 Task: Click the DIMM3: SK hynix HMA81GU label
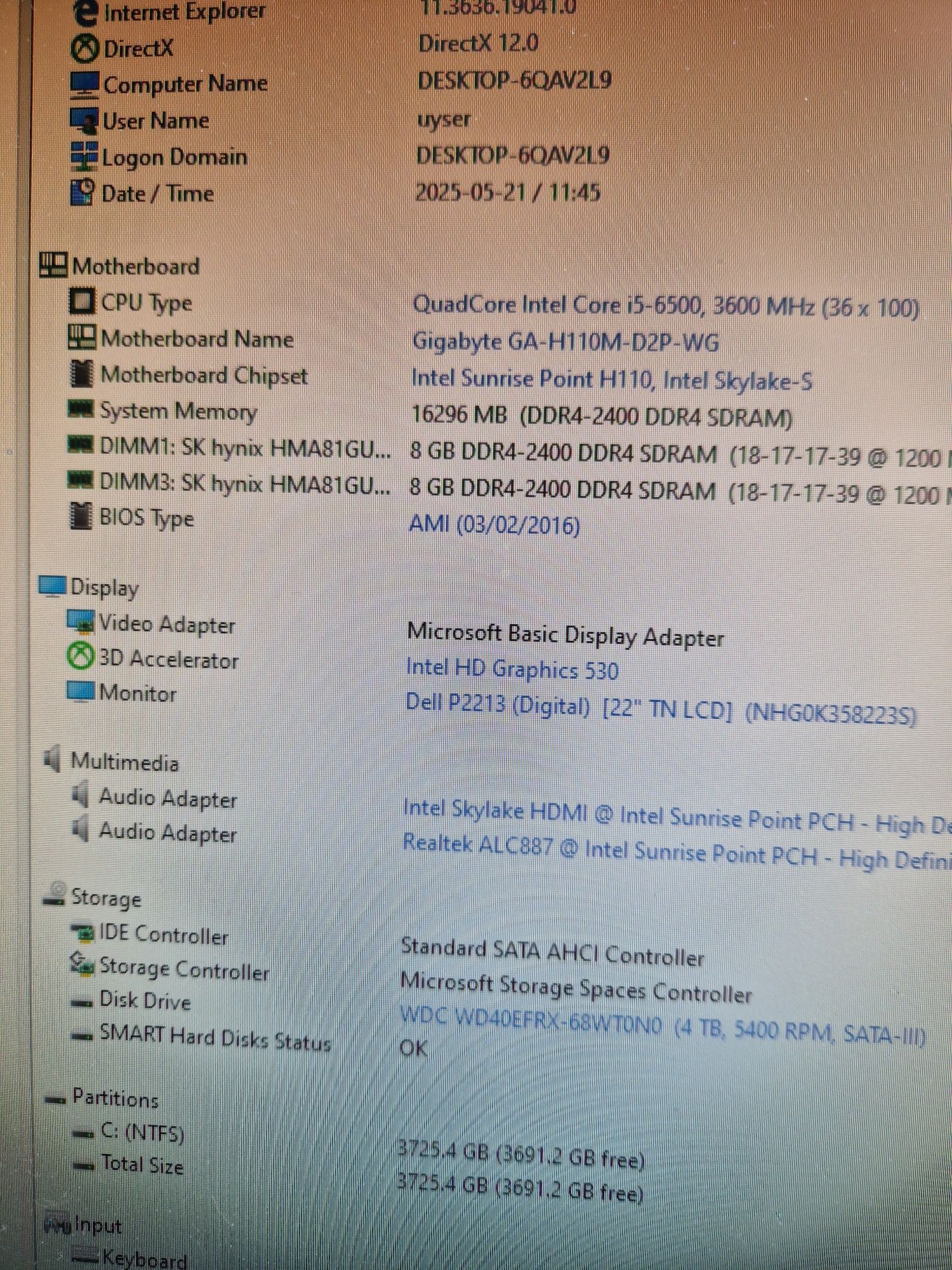pos(245,484)
